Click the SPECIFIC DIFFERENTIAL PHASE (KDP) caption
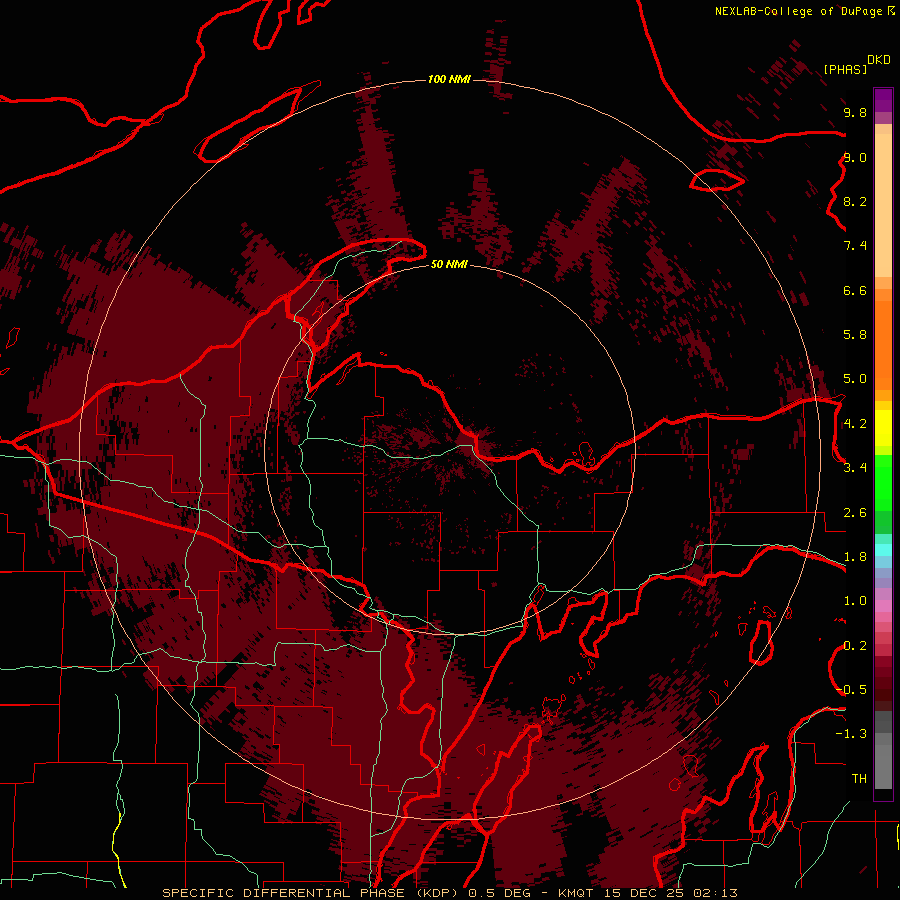The width and height of the screenshot is (900, 900). point(313,893)
